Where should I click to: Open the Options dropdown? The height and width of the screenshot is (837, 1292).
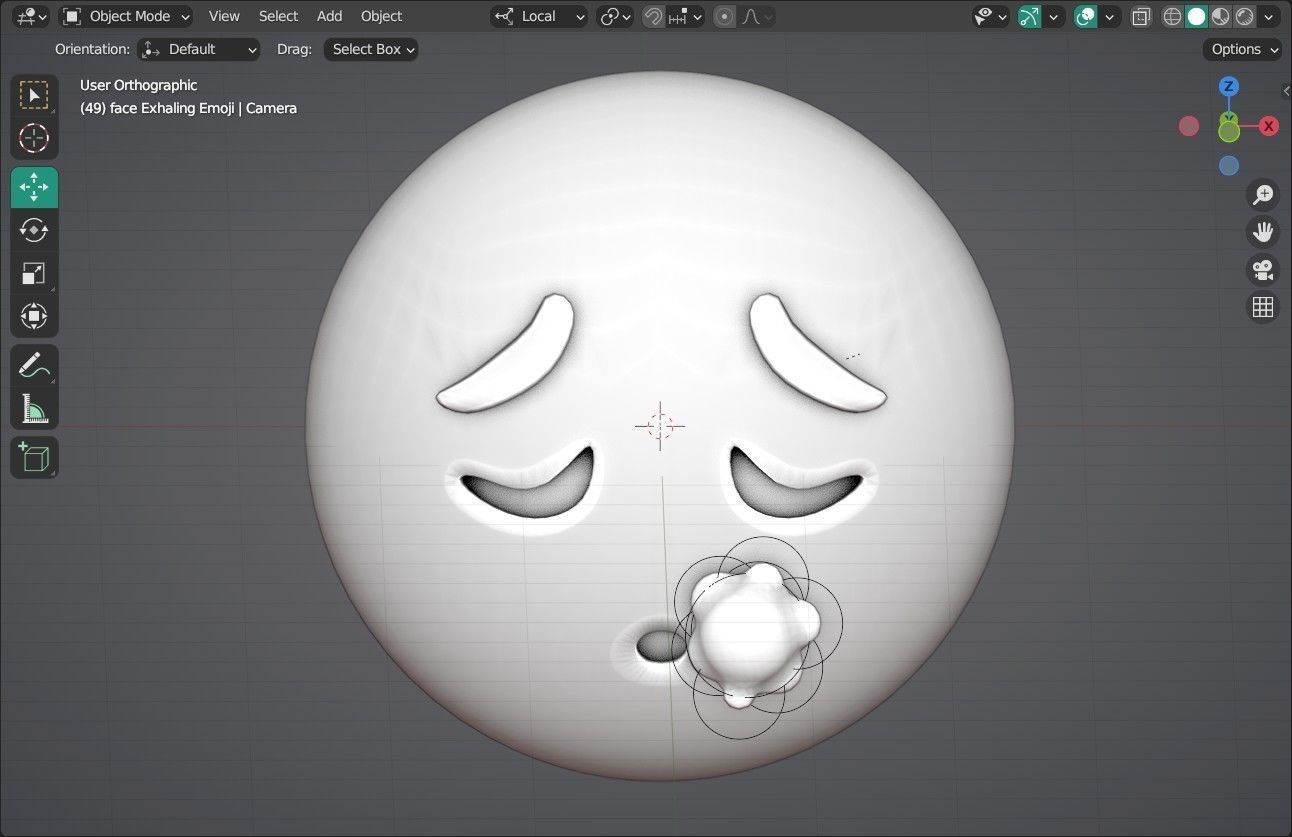coord(1243,49)
